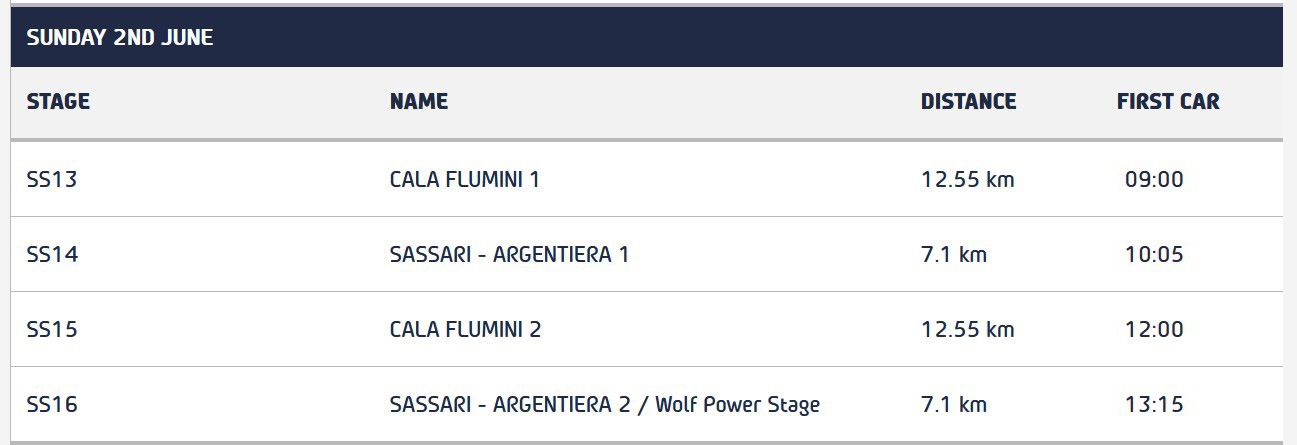Open CALA FLUMINI 1 stage name
Image resolution: width=1297 pixels, height=445 pixels.
465,180
